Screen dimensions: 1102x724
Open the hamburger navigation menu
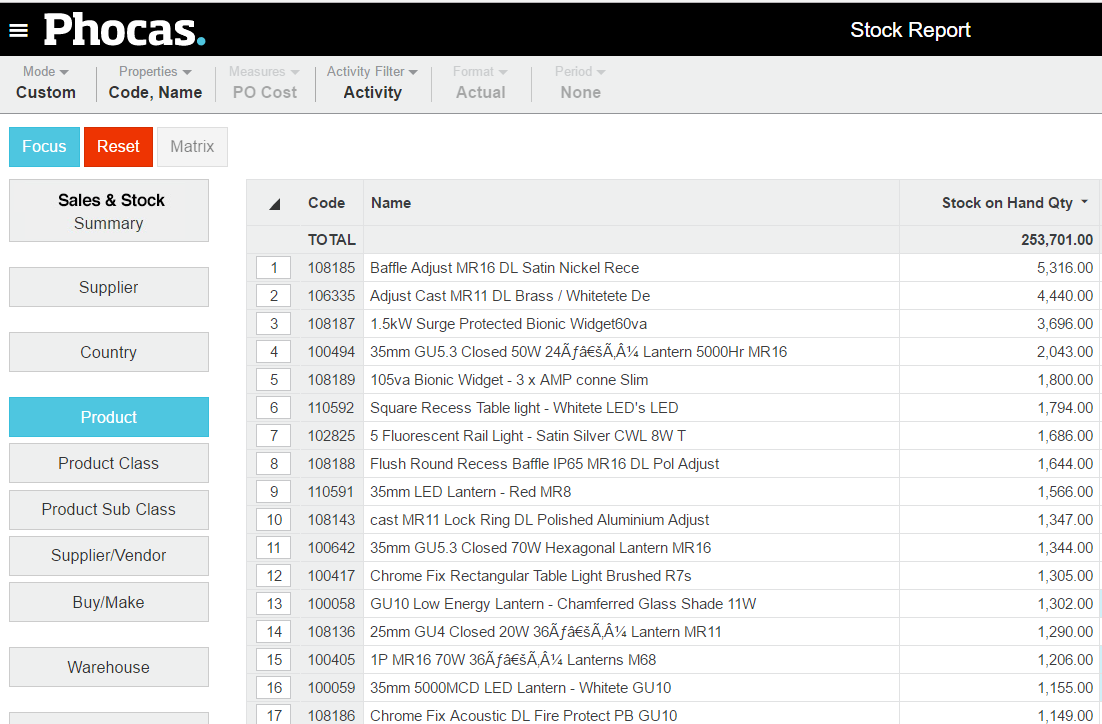tap(18, 29)
